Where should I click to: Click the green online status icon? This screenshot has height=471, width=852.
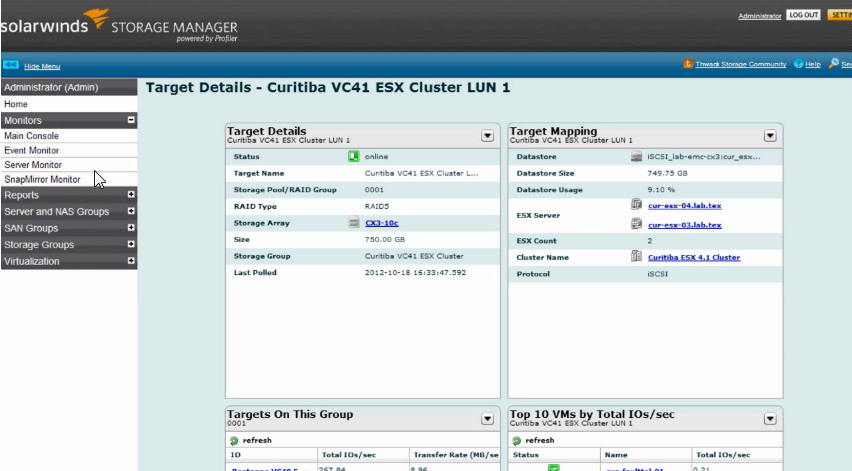coord(353,156)
